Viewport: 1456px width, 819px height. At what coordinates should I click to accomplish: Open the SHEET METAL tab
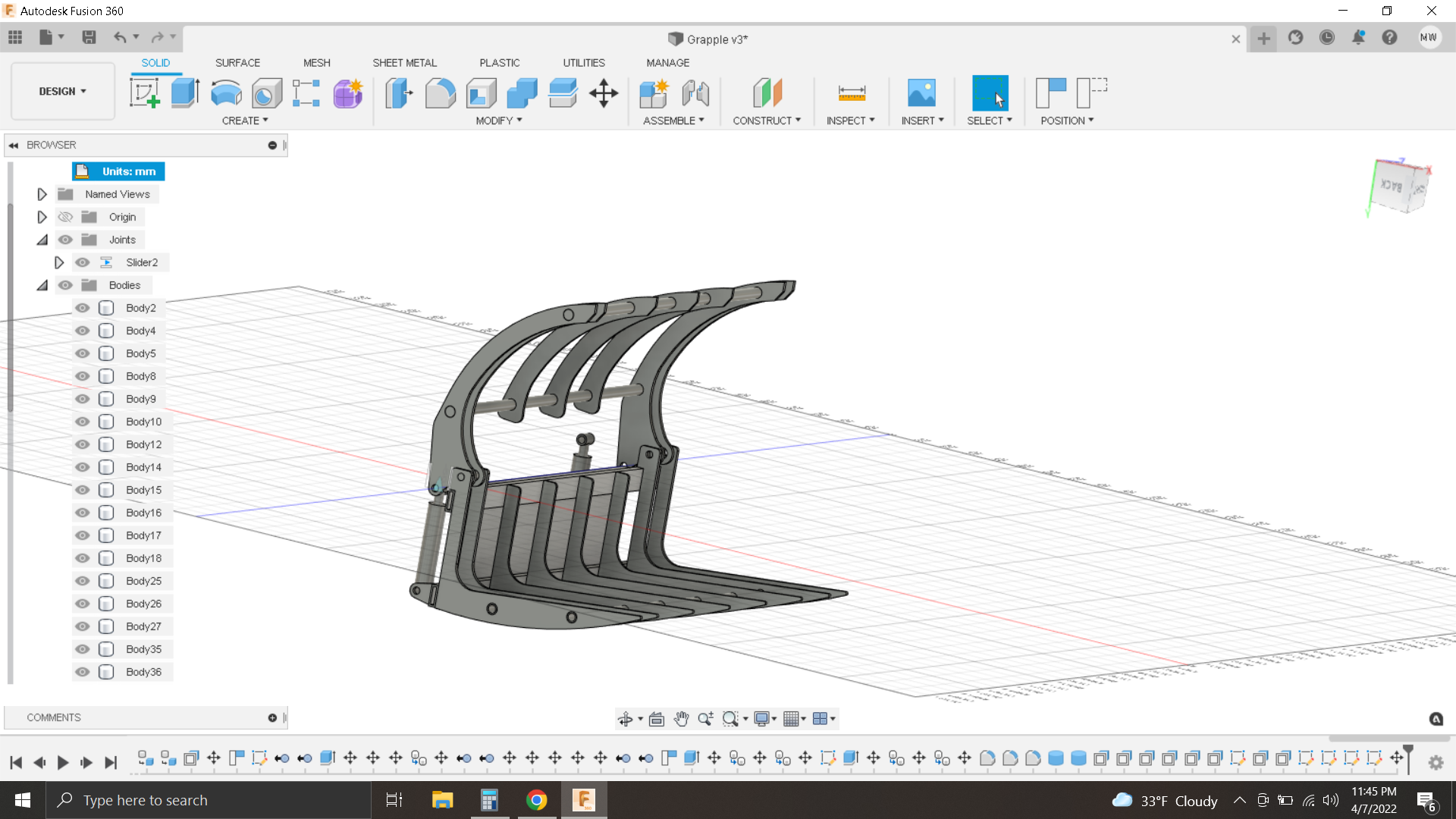pos(404,63)
